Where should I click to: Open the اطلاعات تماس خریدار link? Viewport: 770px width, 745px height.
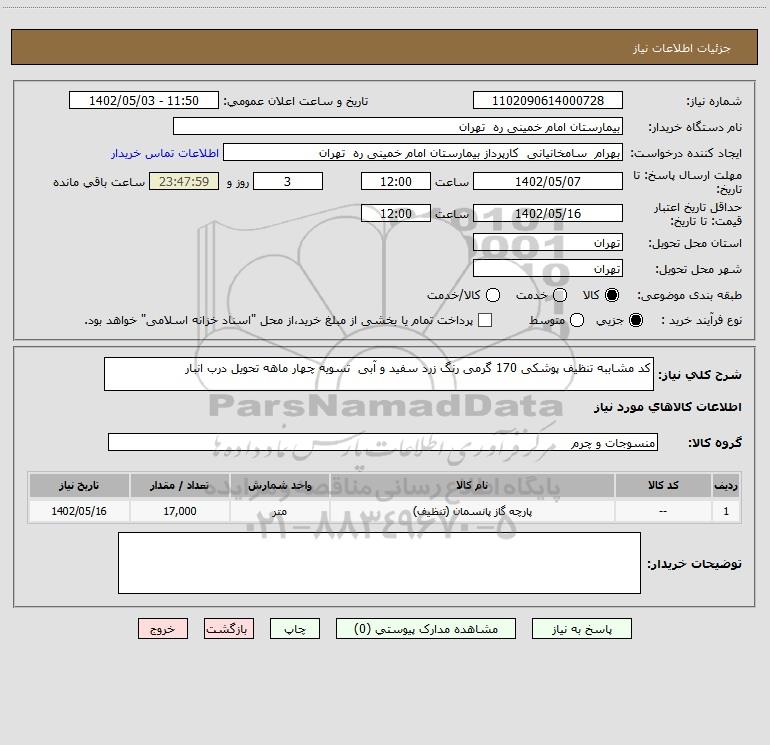(165, 153)
